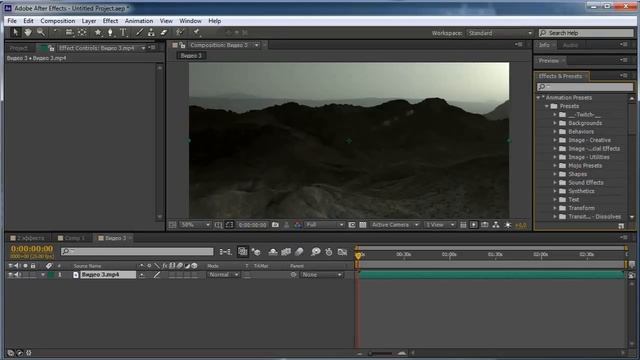The image size is (640, 360).
Task: Open the File menu
Action: point(12,21)
